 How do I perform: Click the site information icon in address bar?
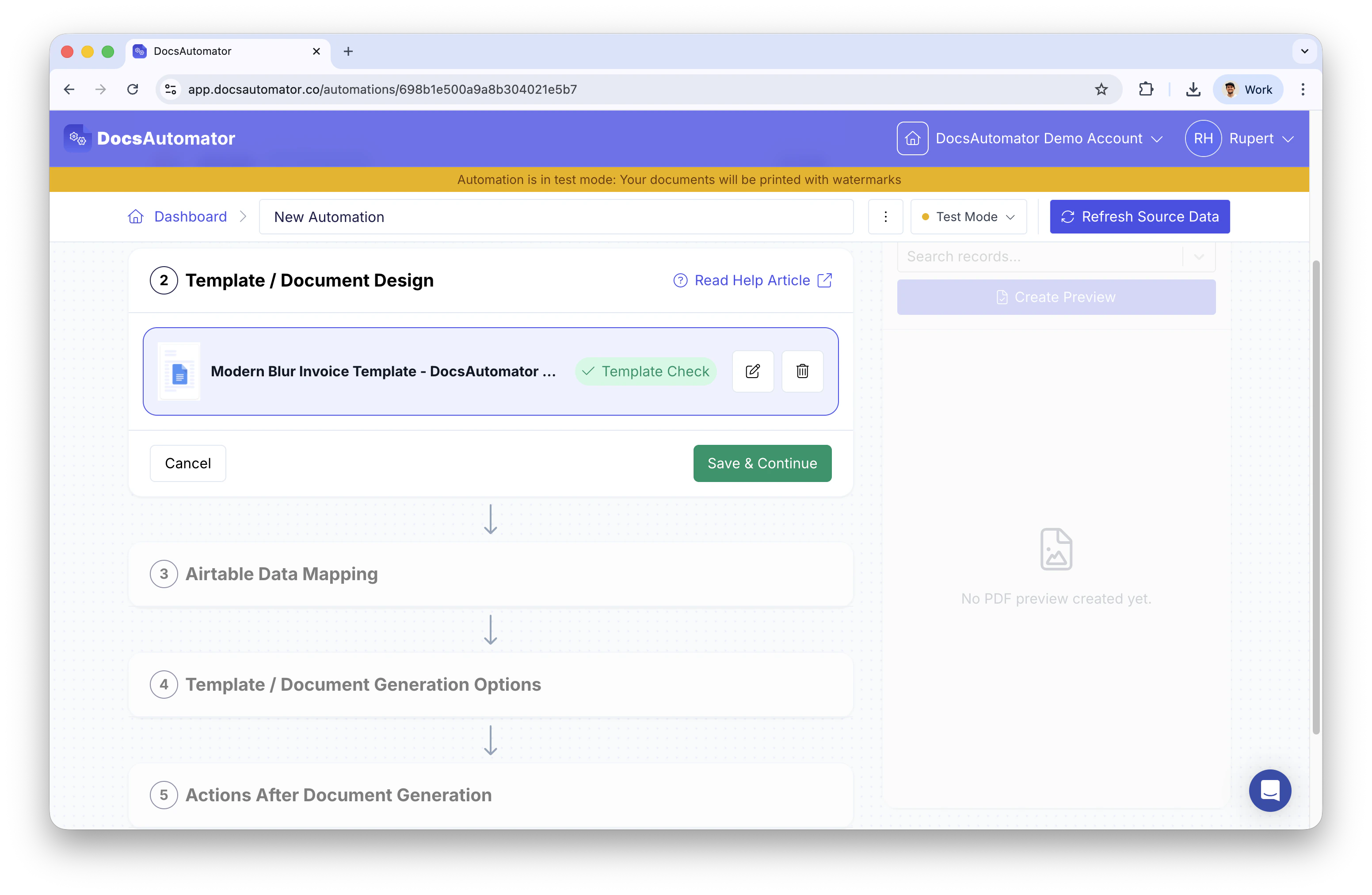pos(171,89)
